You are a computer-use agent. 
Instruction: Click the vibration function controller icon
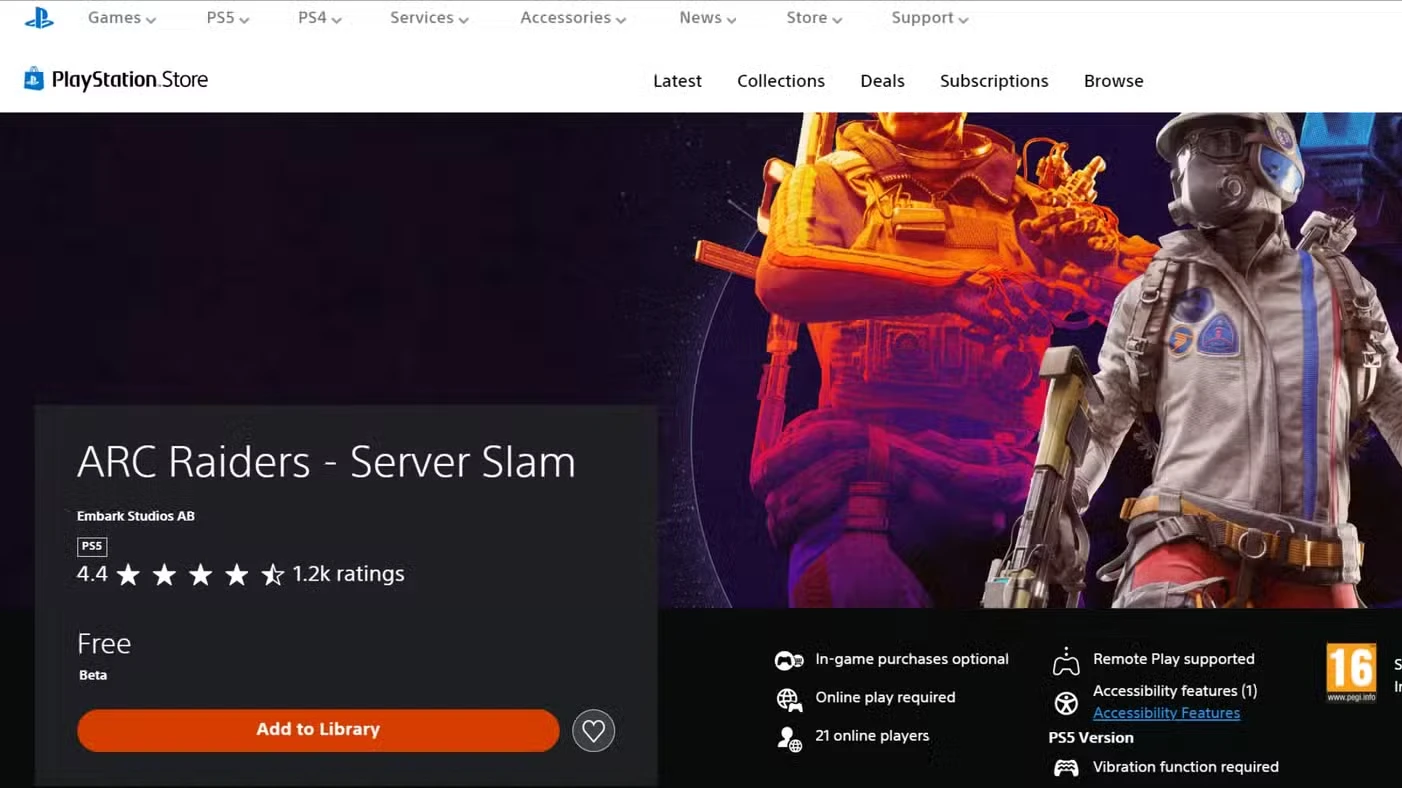[x=1066, y=768]
